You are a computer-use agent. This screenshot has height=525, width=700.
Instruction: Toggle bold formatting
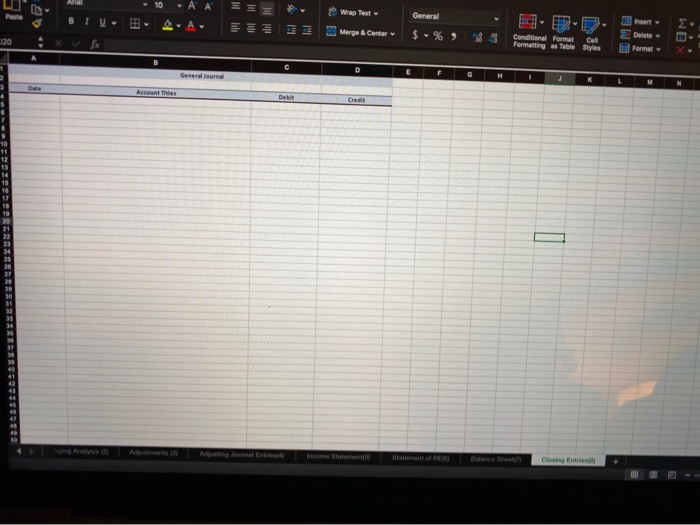pyautogui.click(x=71, y=21)
